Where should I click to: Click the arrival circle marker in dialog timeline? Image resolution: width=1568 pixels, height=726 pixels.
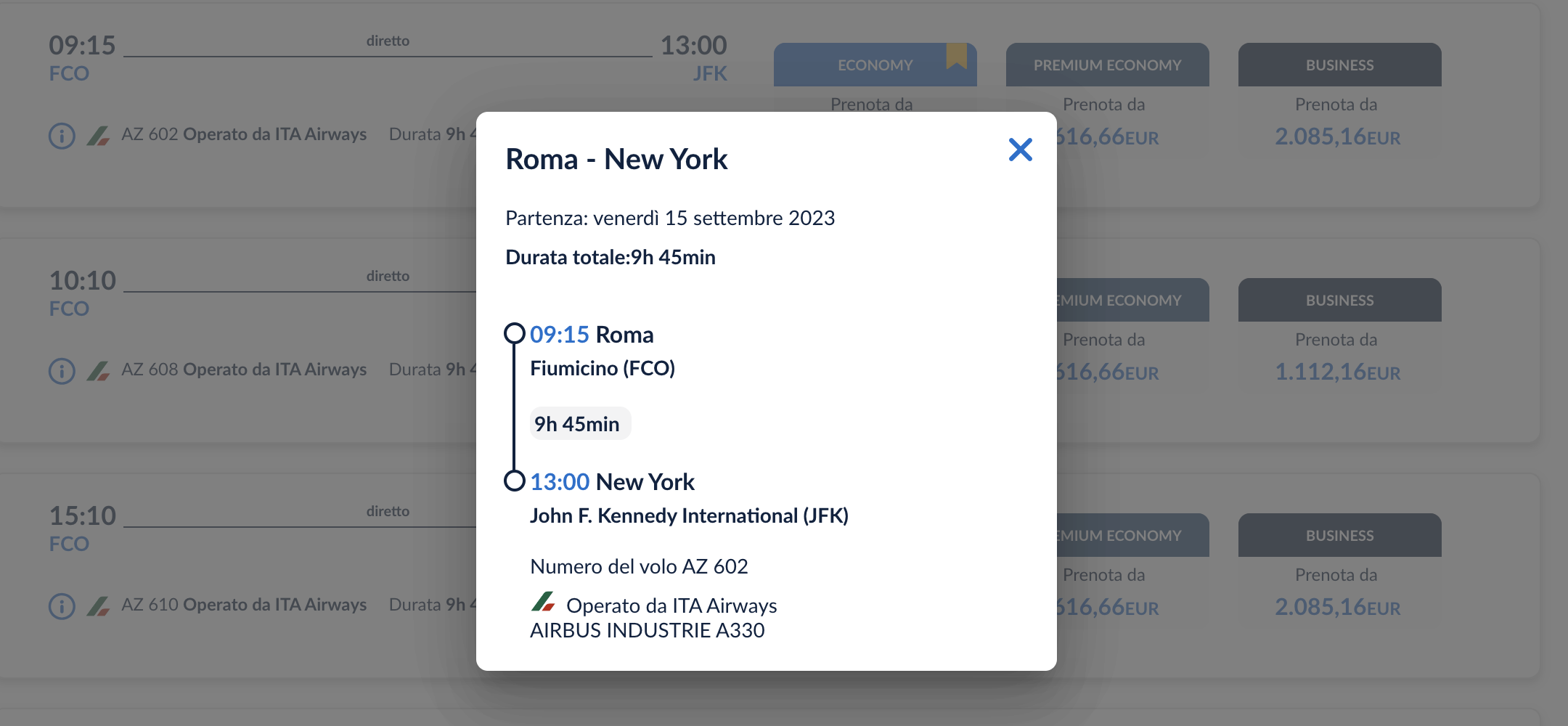[x=515, y=481]
